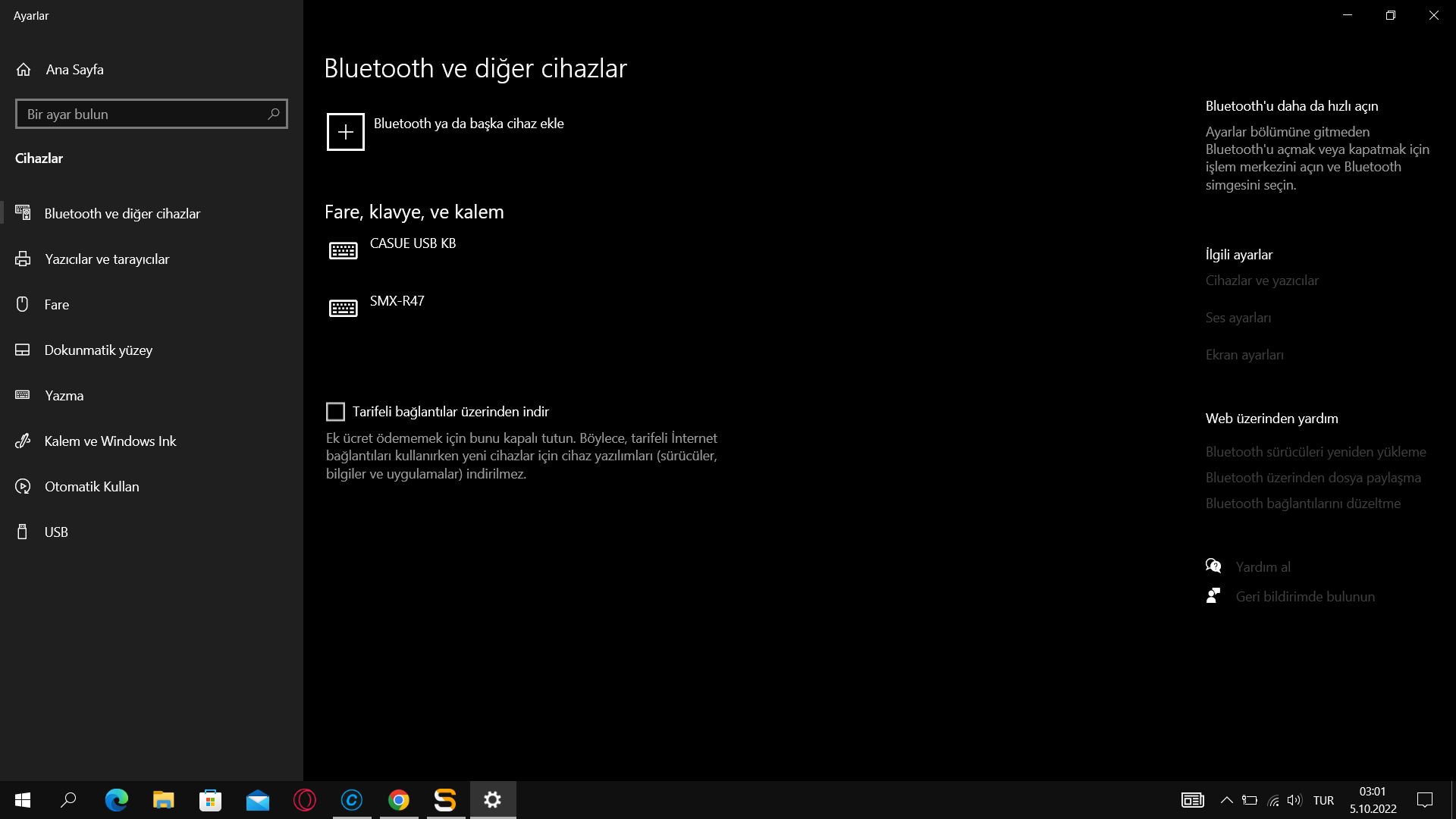This screenshot has width=1456, height=819.
Task: Open Microsoft Edge from the taskbar
Action: click(x=116, y=800)
